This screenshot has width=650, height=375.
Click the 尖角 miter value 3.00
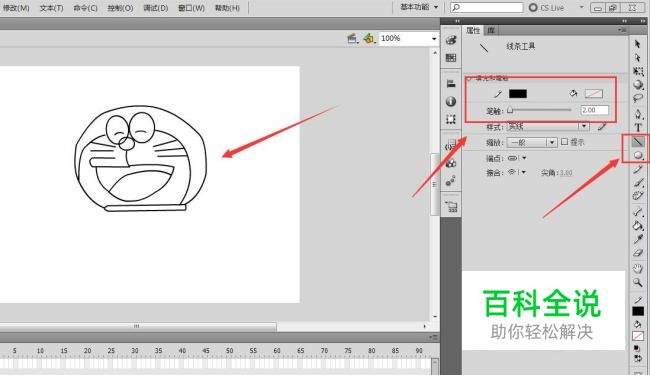[566, 173]
